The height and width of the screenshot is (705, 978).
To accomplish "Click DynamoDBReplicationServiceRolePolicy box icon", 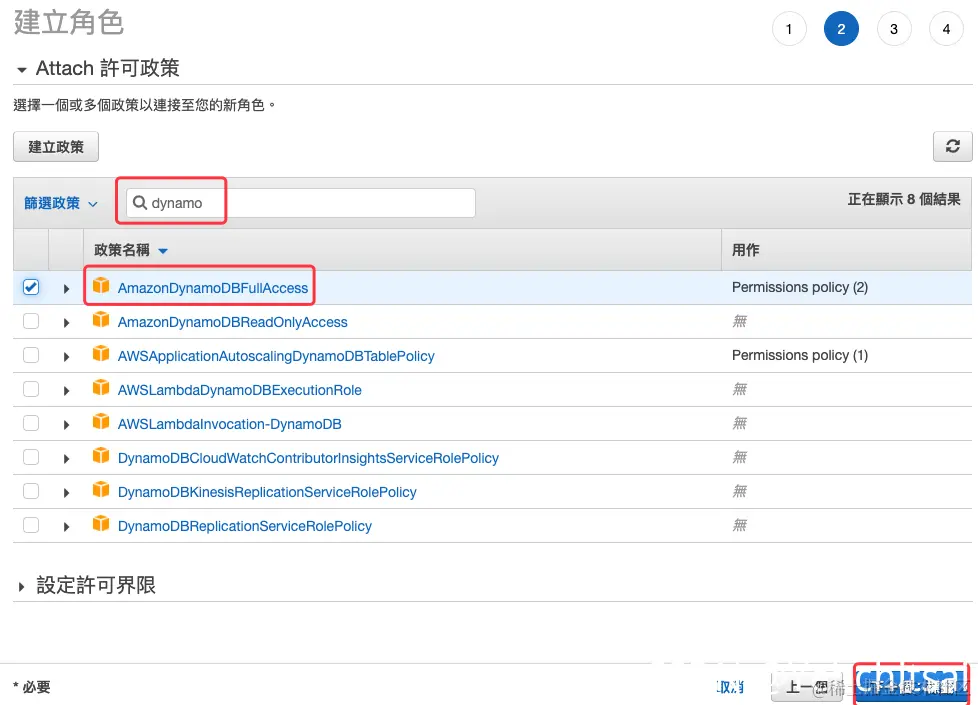I will [x=101, y=524].
